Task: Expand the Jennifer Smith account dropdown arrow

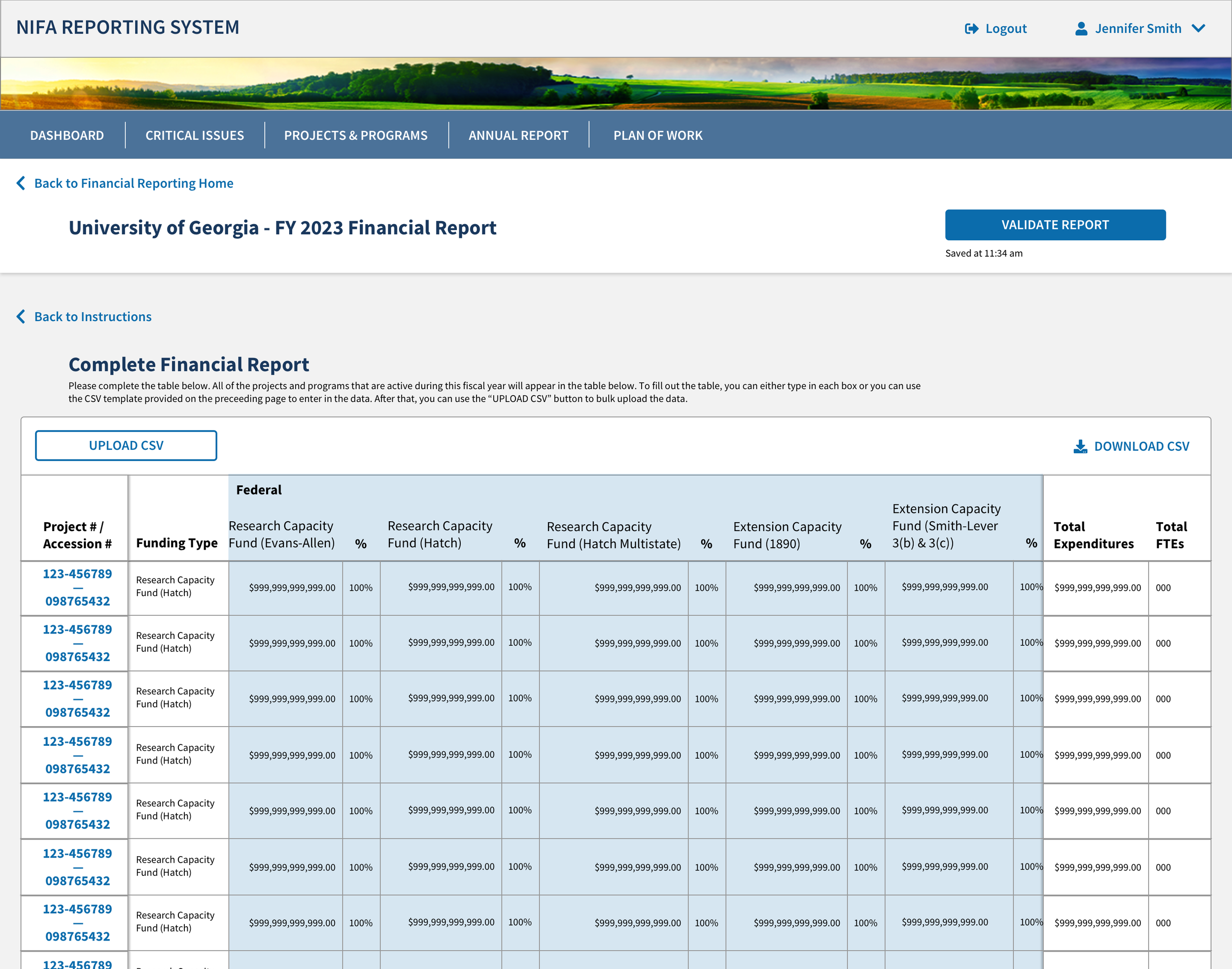Action: [x=1198, y=29]
